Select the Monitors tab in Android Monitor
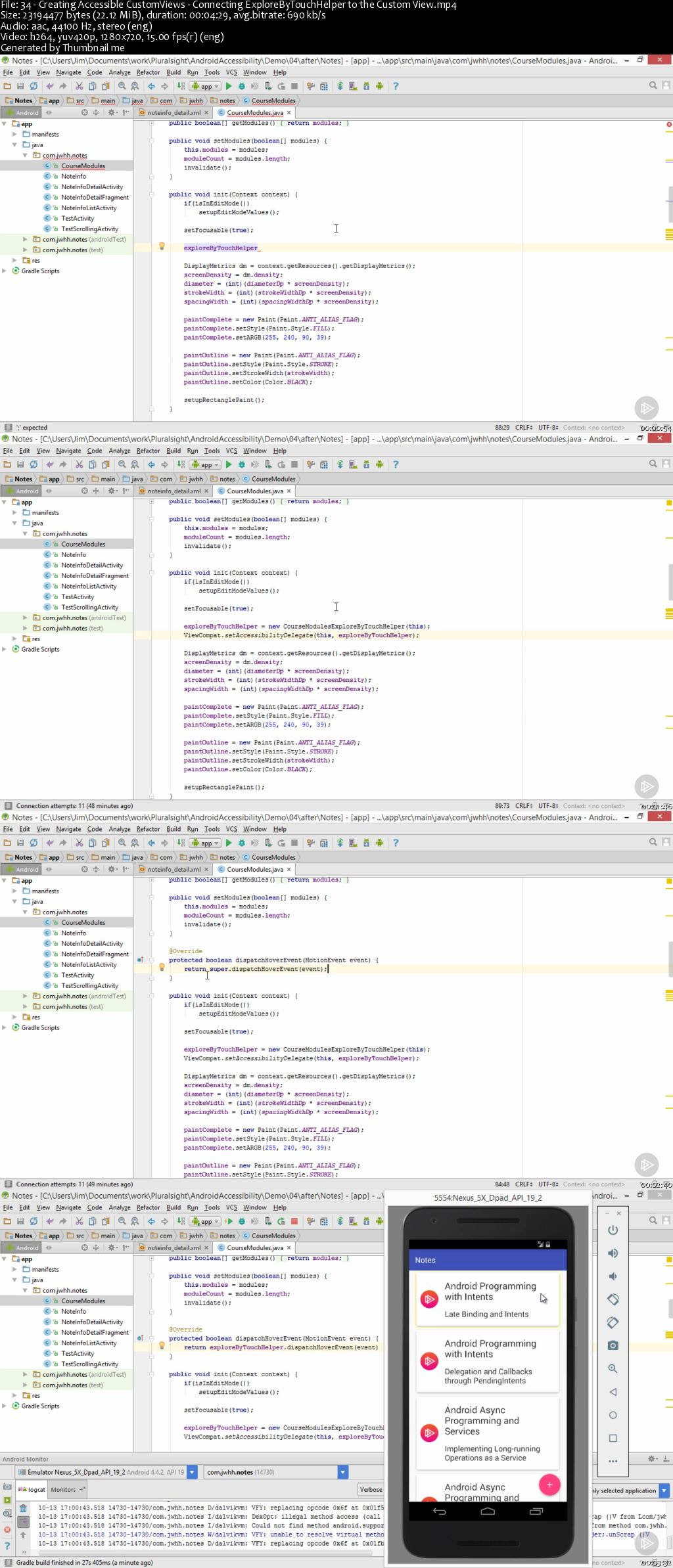The image size is (673, 1568). (67, 1490)
